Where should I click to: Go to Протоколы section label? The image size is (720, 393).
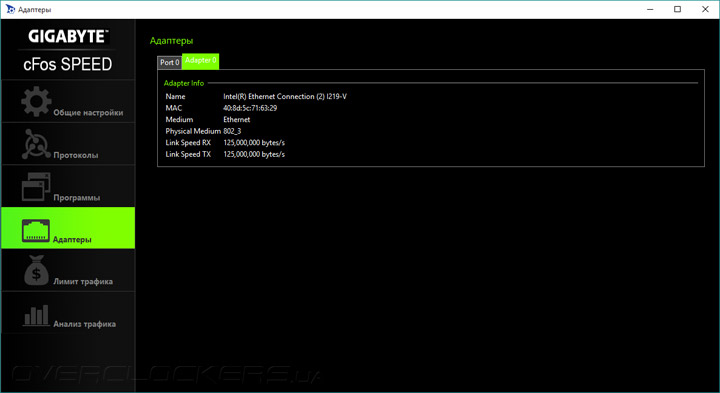tap(76, 155)
